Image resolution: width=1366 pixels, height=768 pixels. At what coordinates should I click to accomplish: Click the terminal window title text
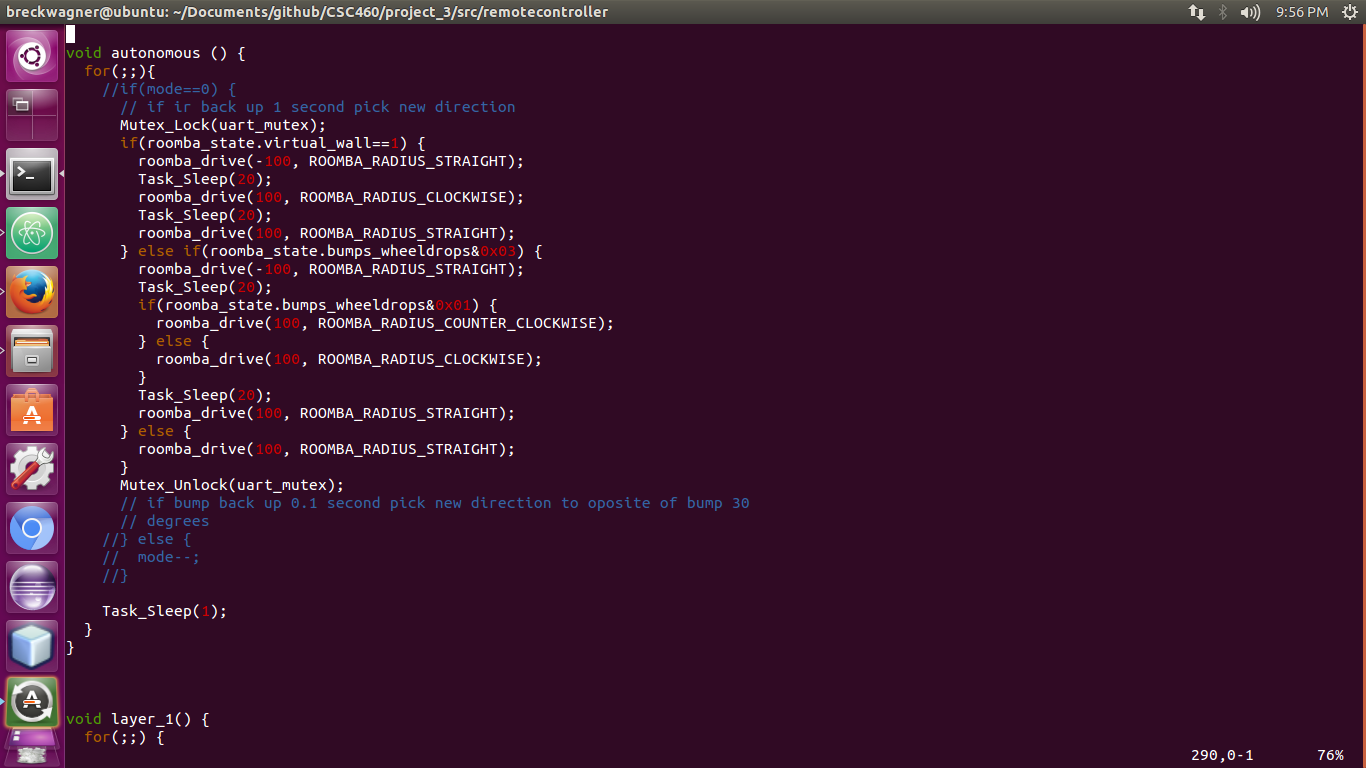307,12
